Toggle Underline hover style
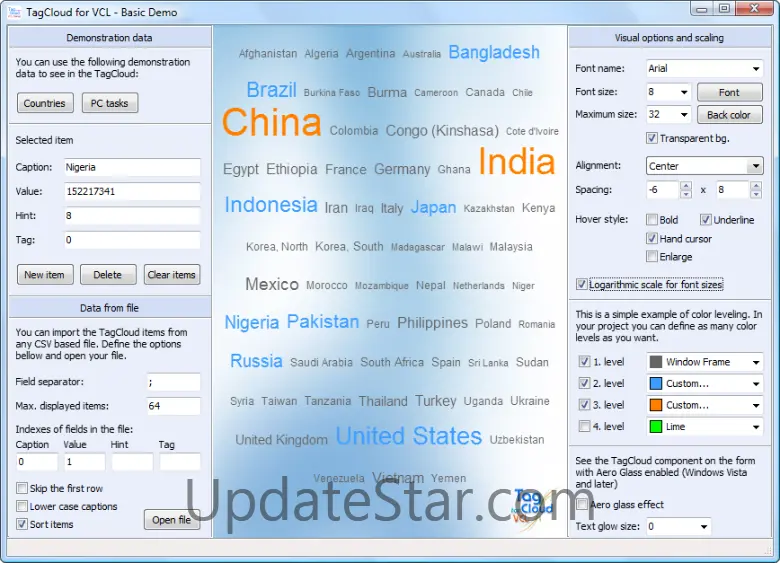Screen dimensions: 780x563 click(705, 220)
